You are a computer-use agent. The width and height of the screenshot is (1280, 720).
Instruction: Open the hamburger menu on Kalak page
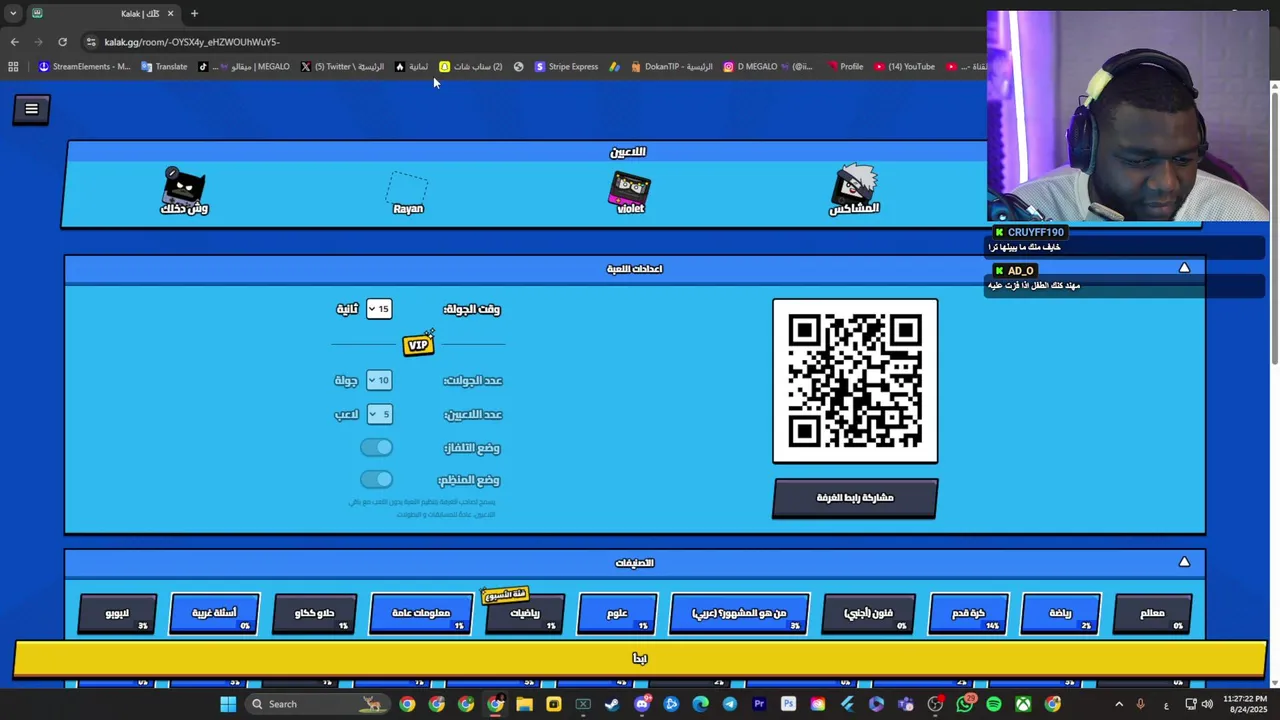[31, 109]
